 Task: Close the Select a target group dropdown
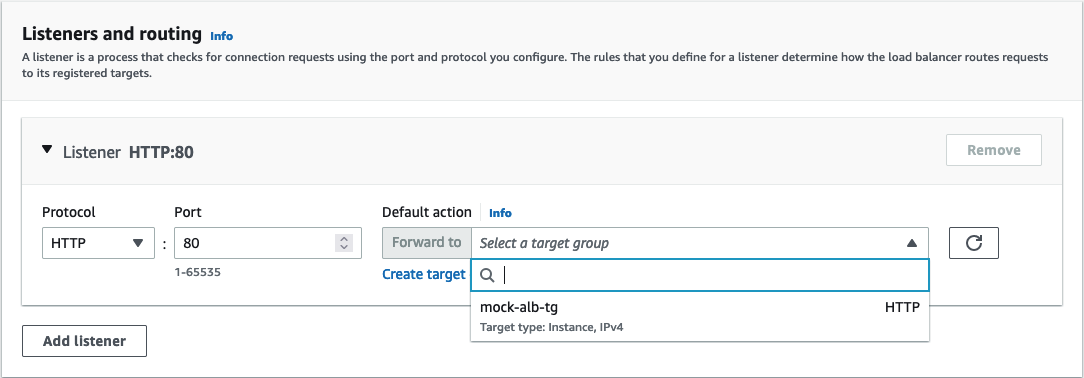click(700, 243)
